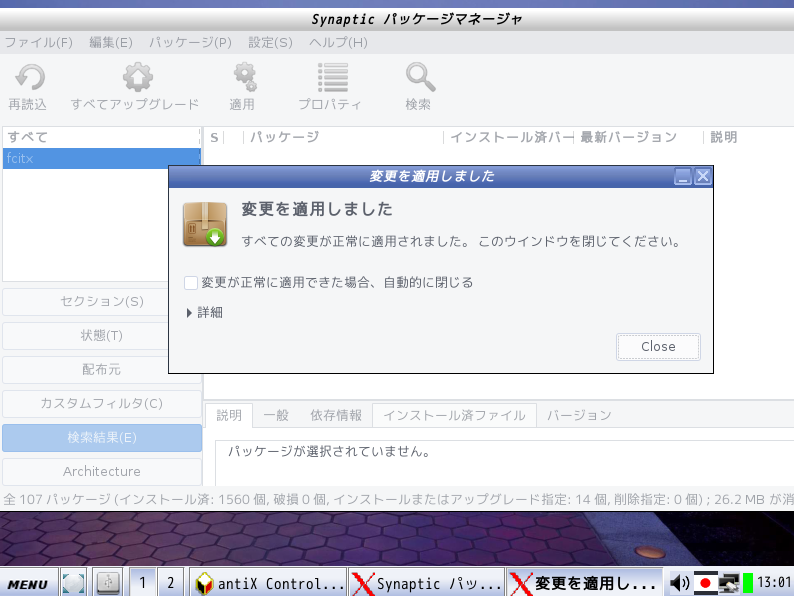Click the green battery indicator icon
Image resolution: width=794 pixels, height=596 pixels.
point(747,583)
